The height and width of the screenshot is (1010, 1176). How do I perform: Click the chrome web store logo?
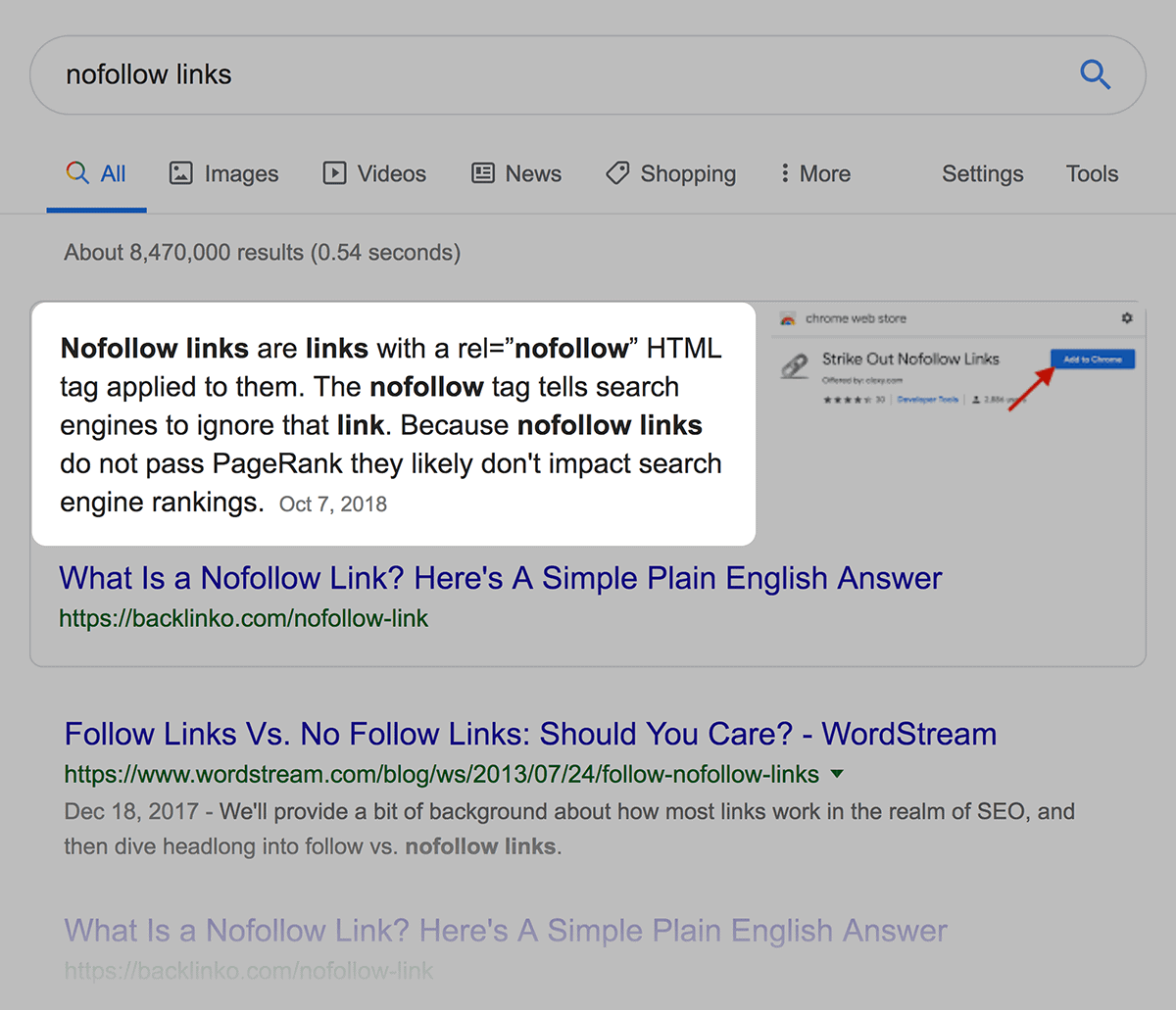click(787, 318)
